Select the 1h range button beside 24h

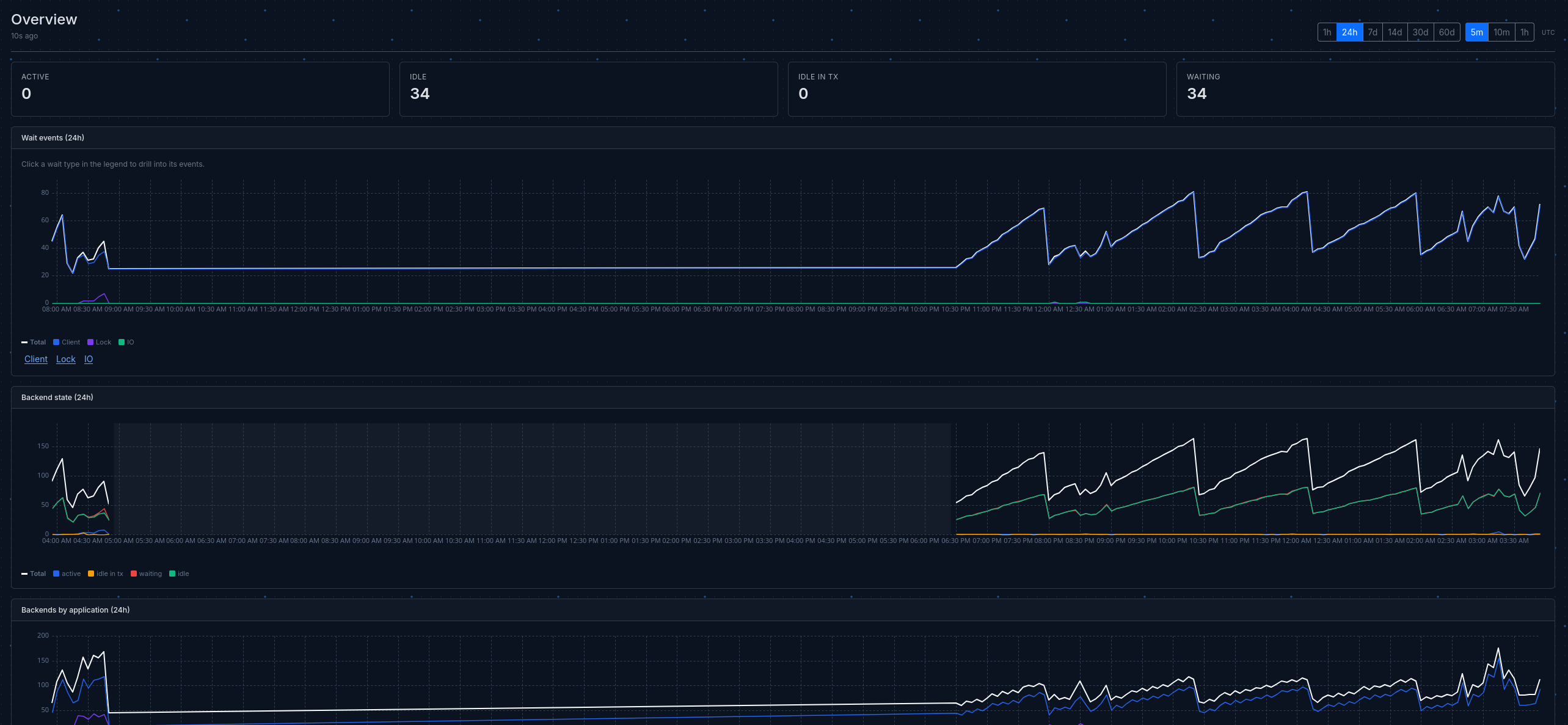click(x=1327, y=32)
